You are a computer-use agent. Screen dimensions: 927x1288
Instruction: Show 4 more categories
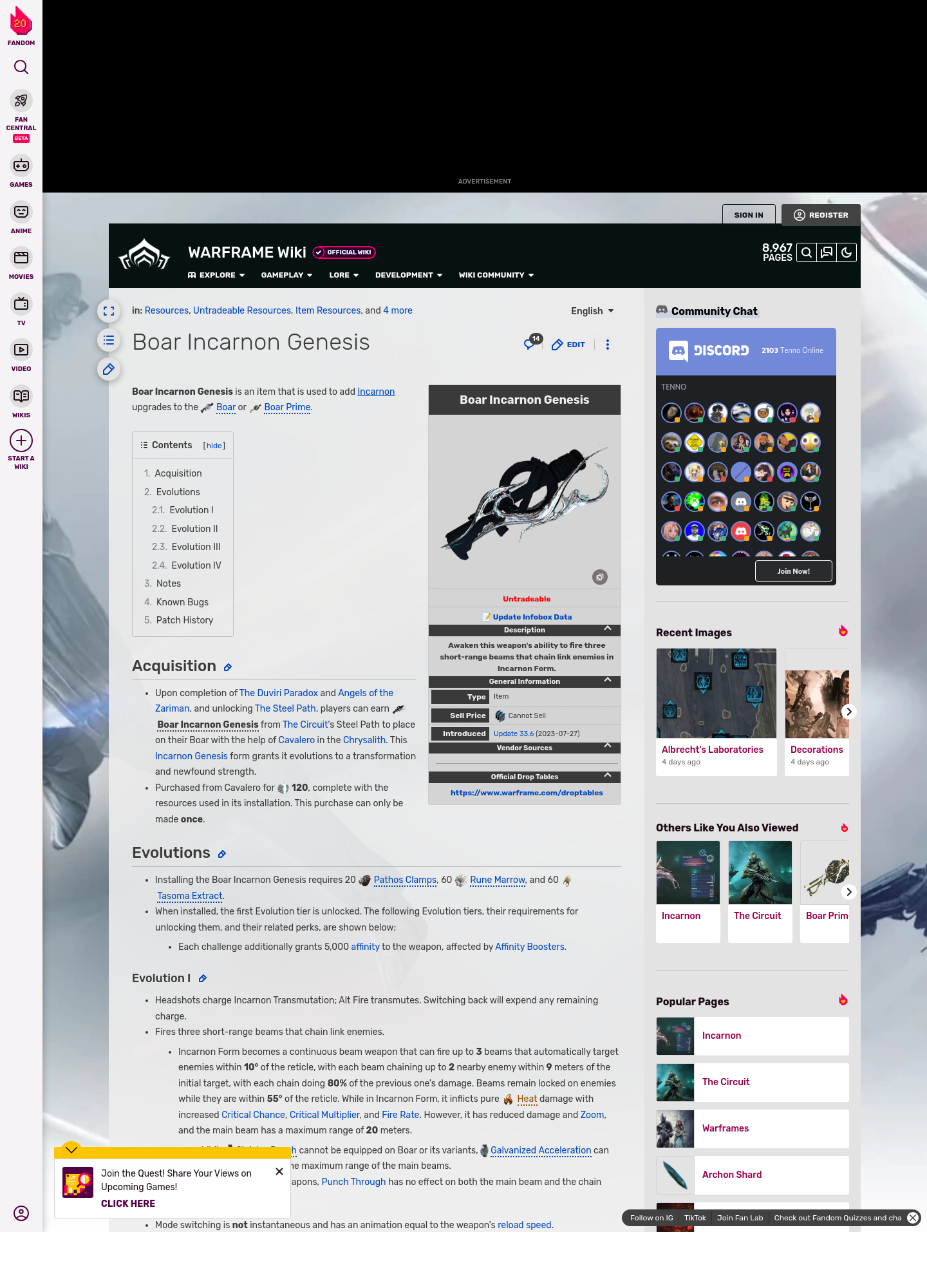(x=398, y=310)
